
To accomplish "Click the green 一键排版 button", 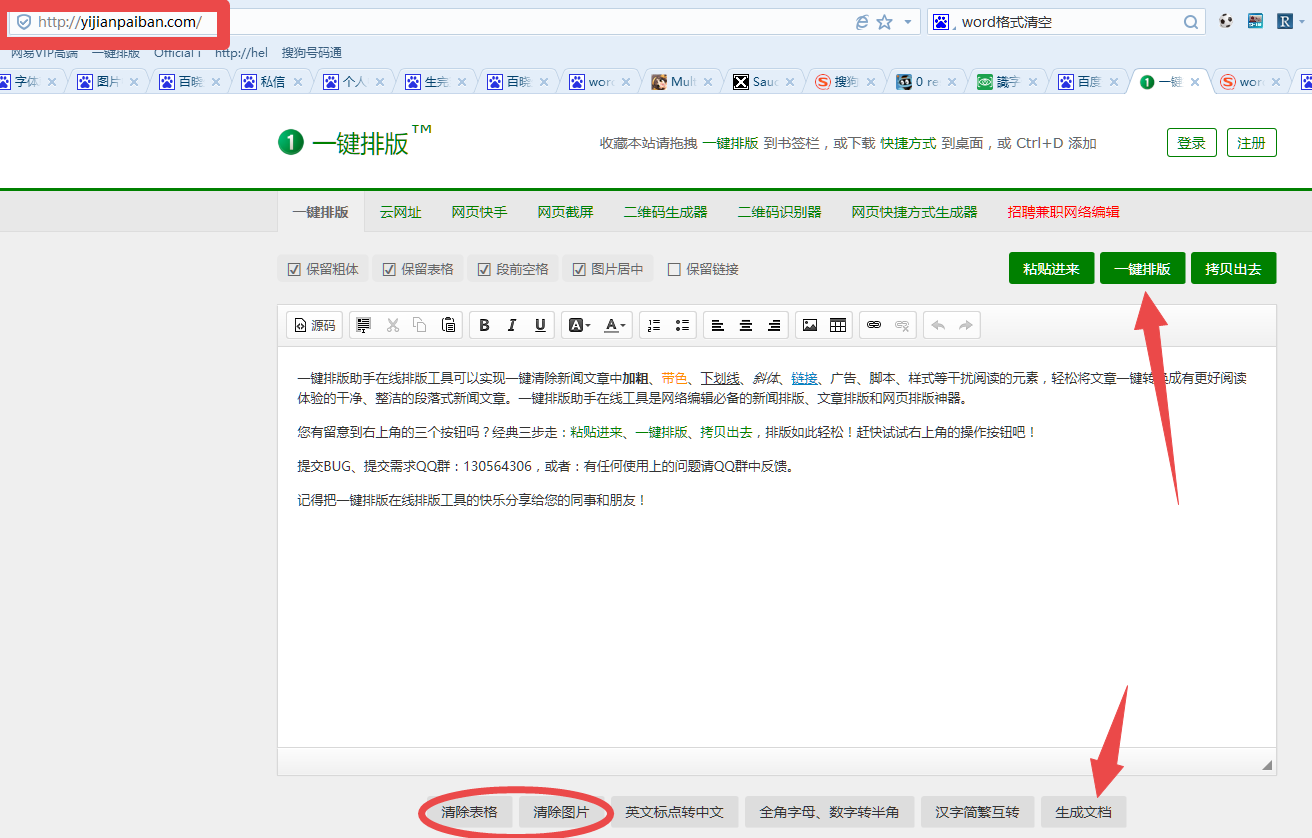I will 1142,269.
